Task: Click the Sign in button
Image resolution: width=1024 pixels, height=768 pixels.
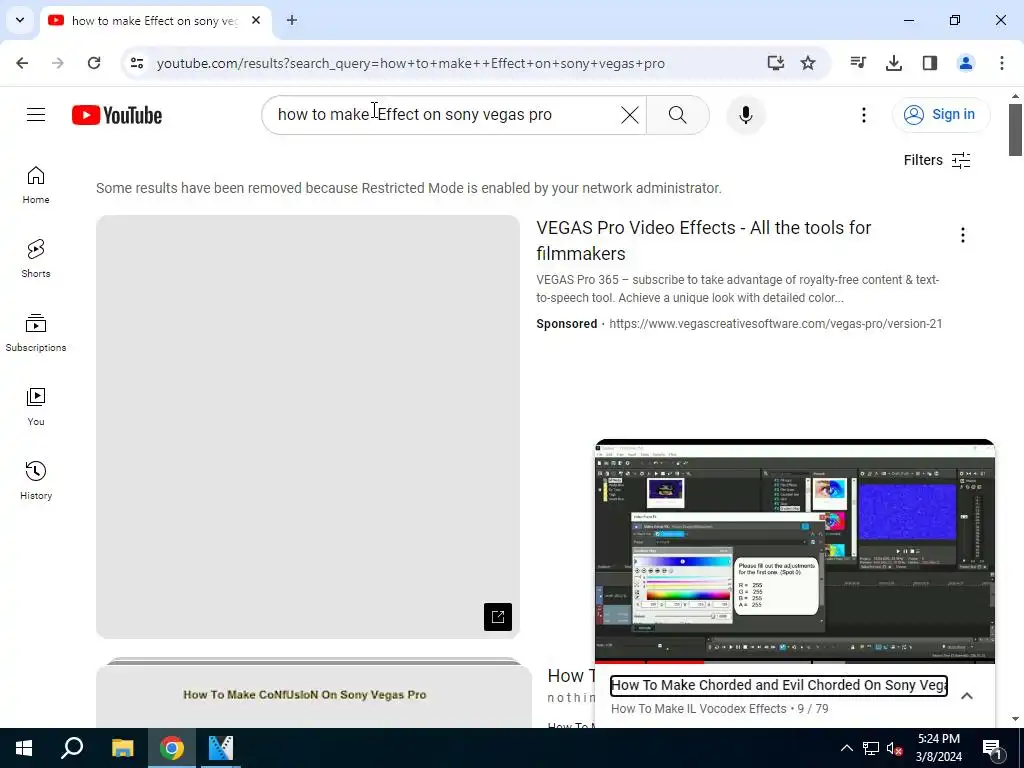Action: point(940,115)
